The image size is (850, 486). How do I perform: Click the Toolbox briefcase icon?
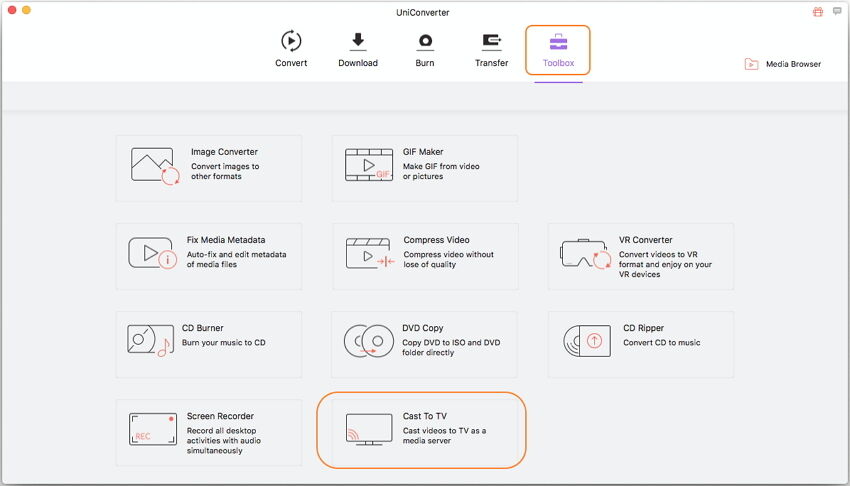click(558, 41)
